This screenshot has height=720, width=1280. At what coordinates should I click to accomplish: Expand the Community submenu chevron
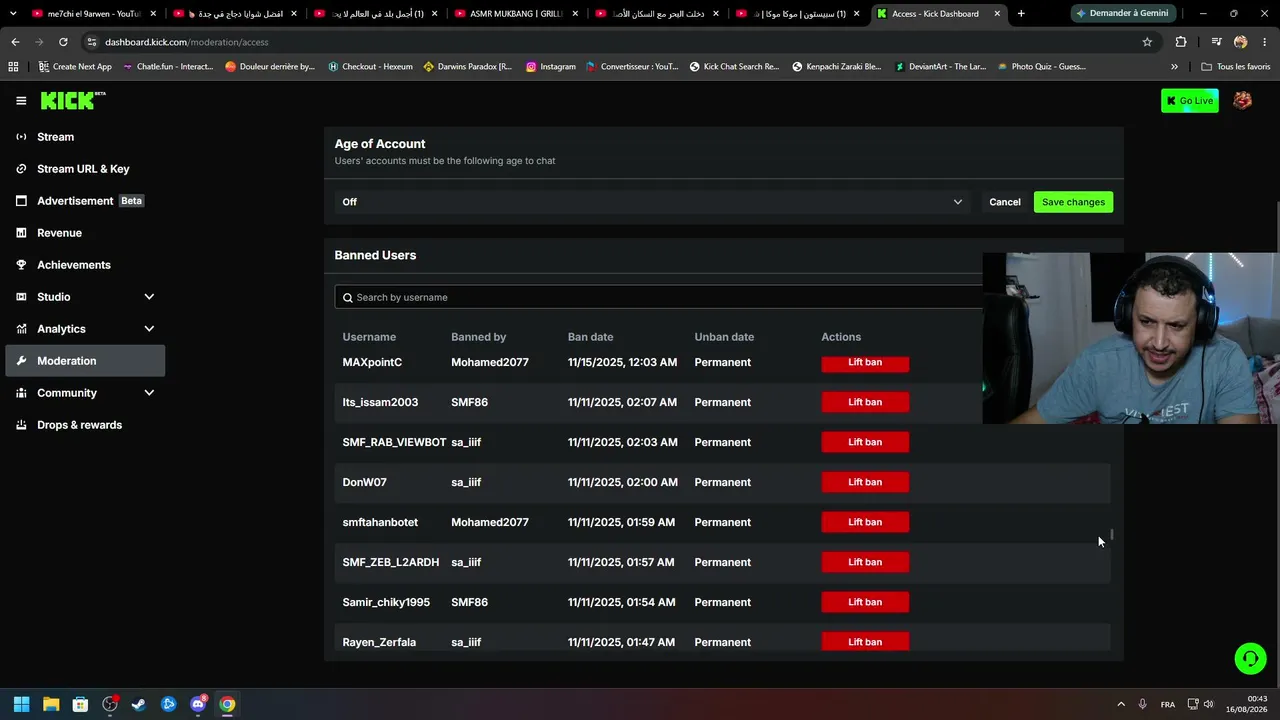tap(149, 393)
